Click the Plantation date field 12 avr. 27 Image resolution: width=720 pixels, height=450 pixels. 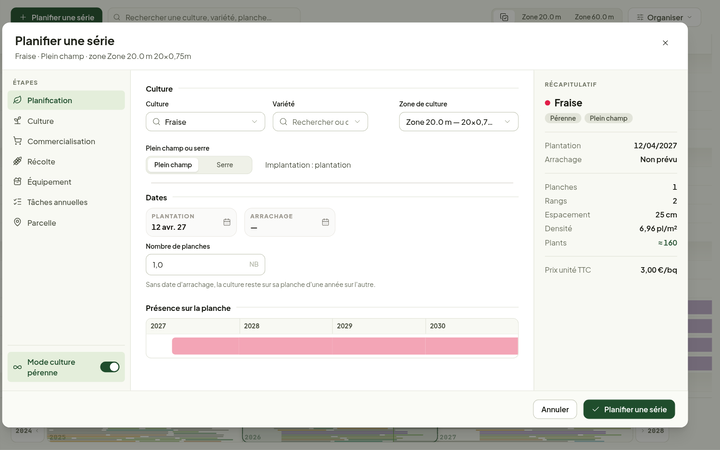(x=191, y=222)
